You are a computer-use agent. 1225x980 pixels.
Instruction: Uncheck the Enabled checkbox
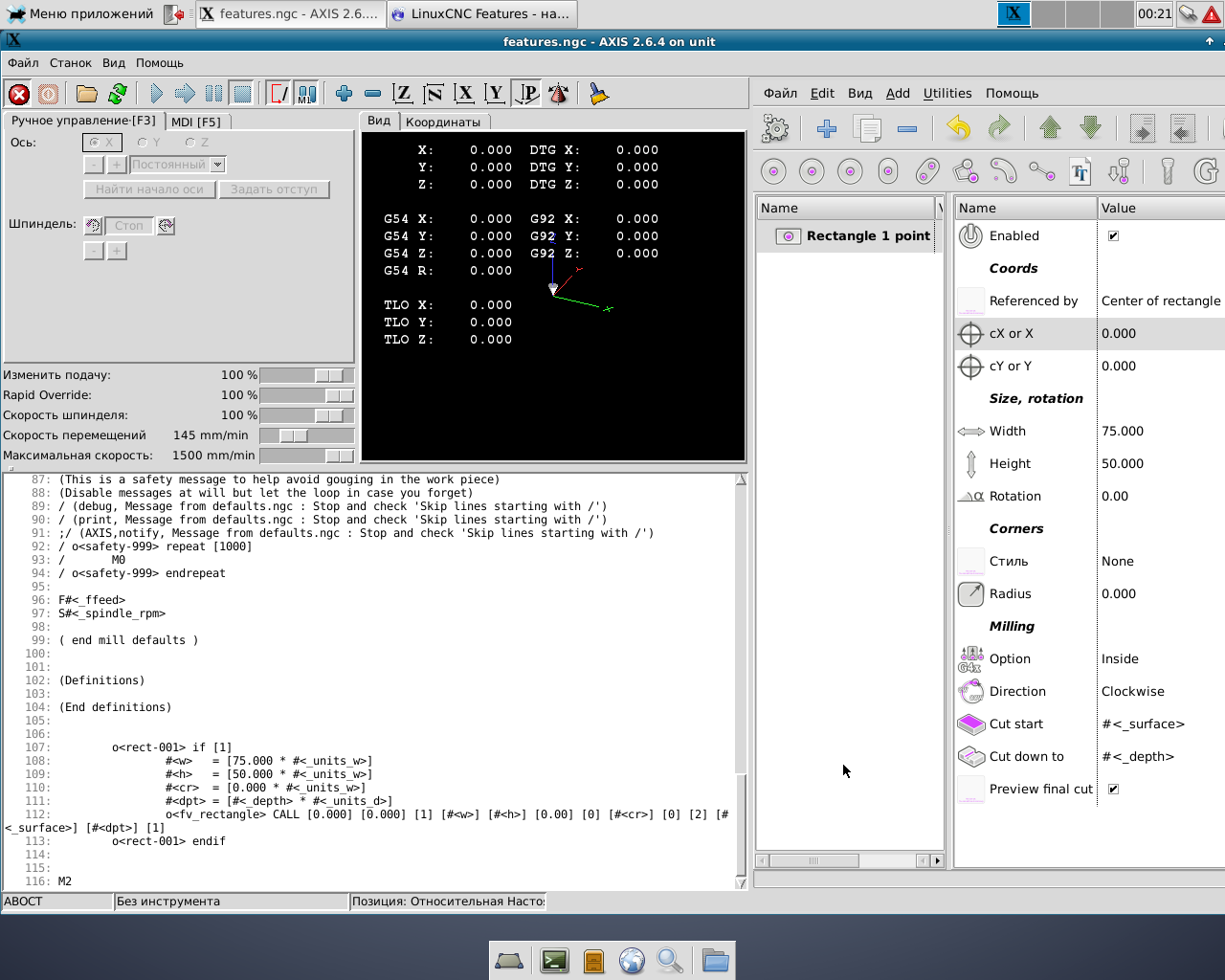1113,236
